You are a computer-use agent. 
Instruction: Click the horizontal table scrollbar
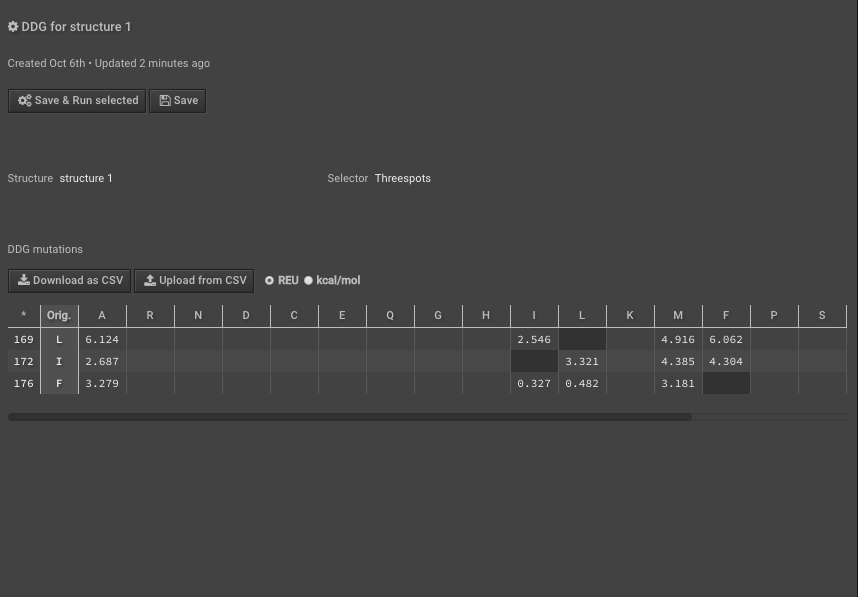point(350,417)
